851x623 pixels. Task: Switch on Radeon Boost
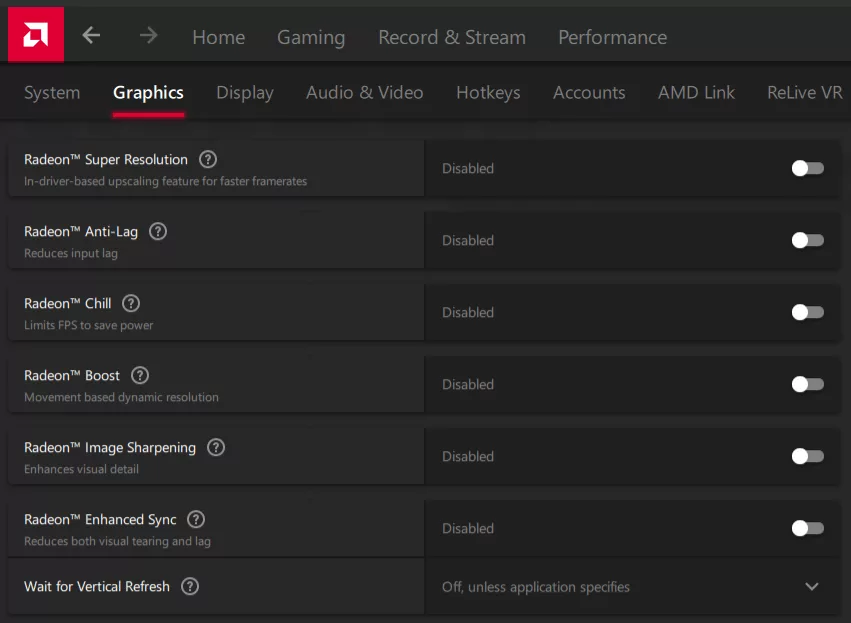click(808, 384)
